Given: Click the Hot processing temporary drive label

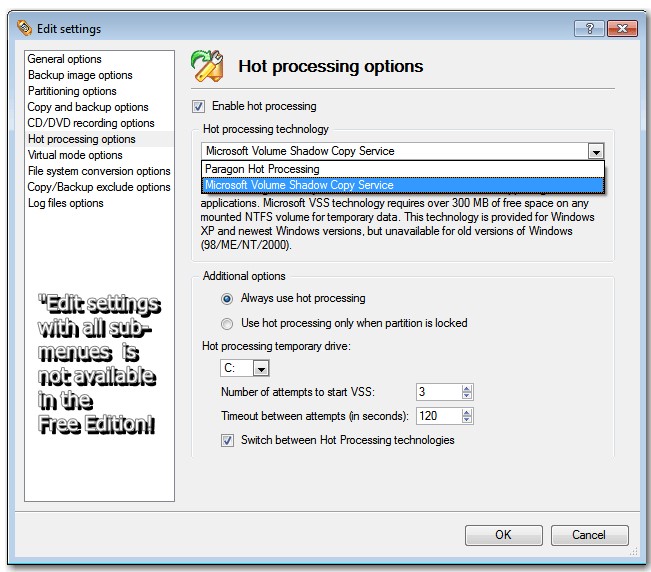Looking at the screenshot, I should coord(276,346).
